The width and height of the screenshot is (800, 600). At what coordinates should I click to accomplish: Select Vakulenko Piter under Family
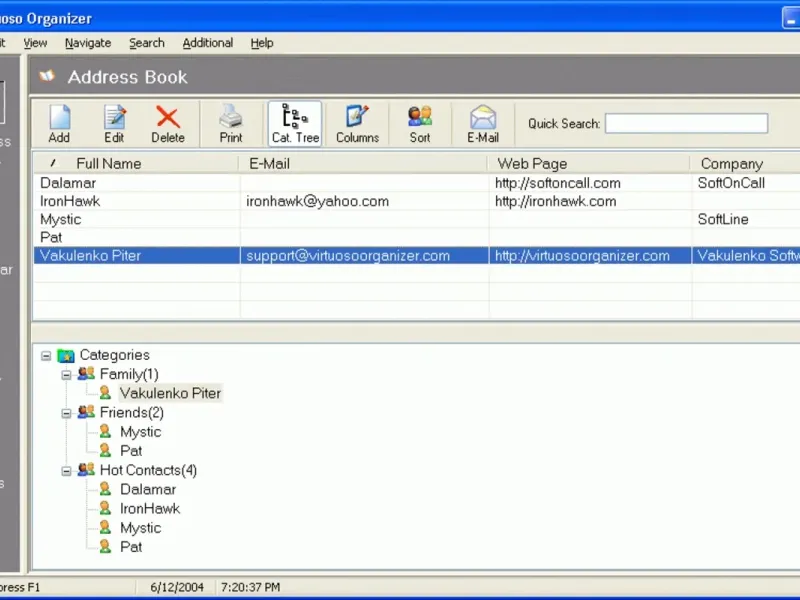[170, 393]
